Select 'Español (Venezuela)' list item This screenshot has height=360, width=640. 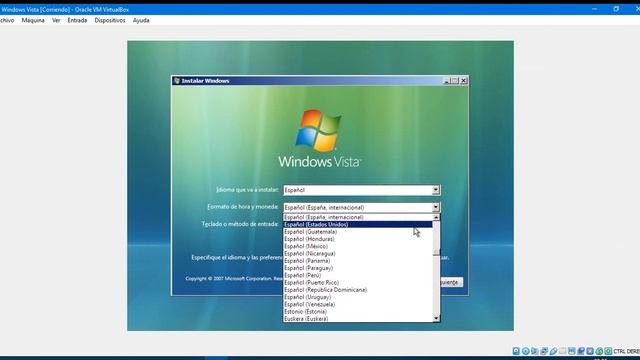coord(358,304)
